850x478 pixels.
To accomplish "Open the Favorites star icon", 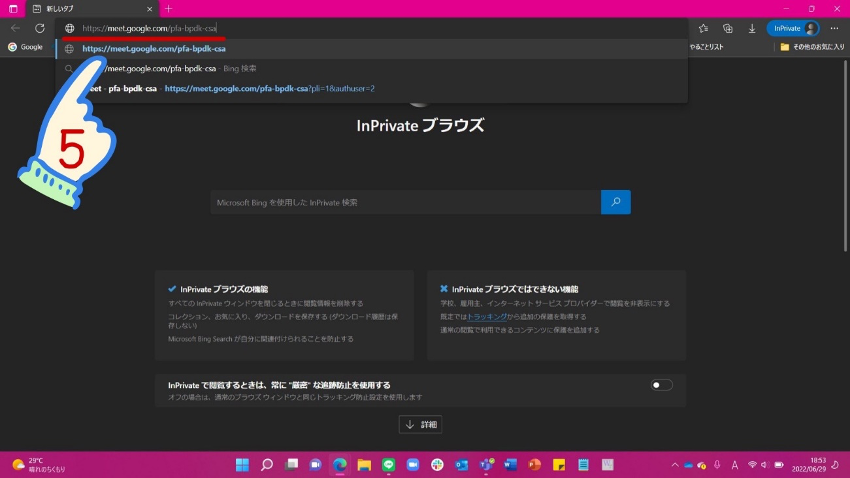I will coord(703,28).
